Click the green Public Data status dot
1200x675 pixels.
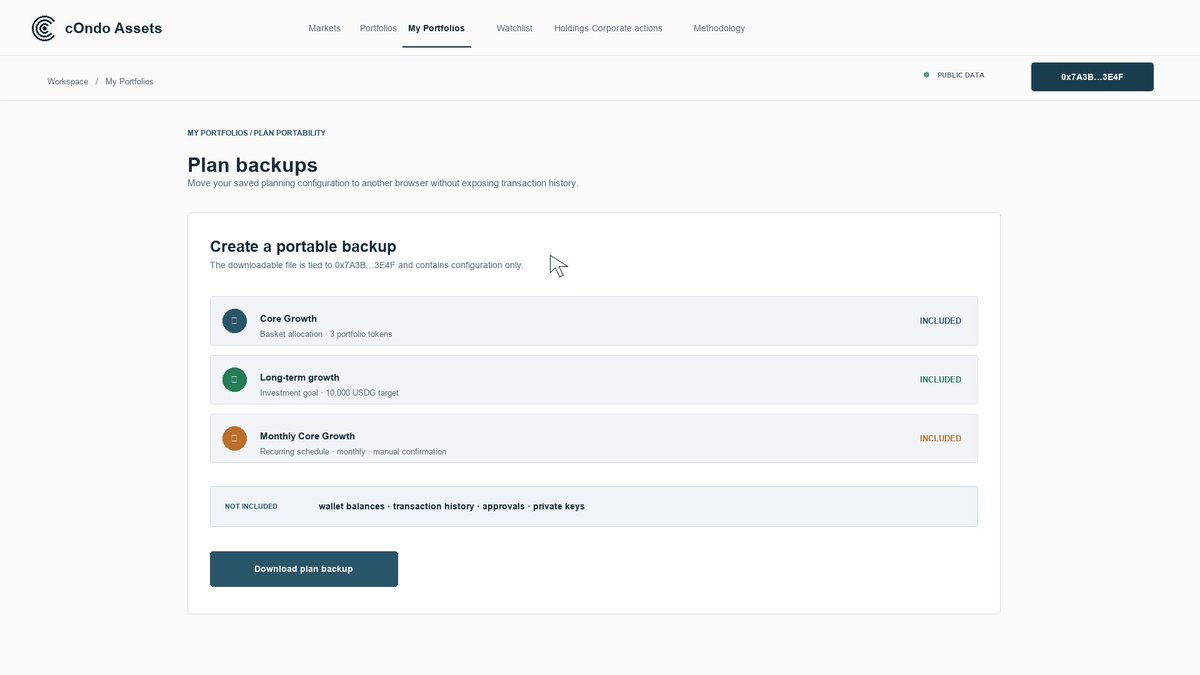[926, 75]
